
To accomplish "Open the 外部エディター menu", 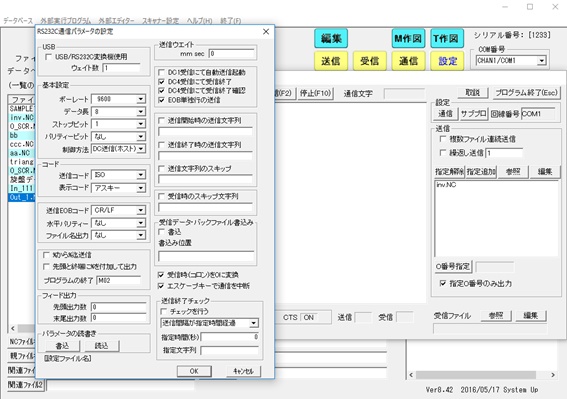I will (116, 21).
